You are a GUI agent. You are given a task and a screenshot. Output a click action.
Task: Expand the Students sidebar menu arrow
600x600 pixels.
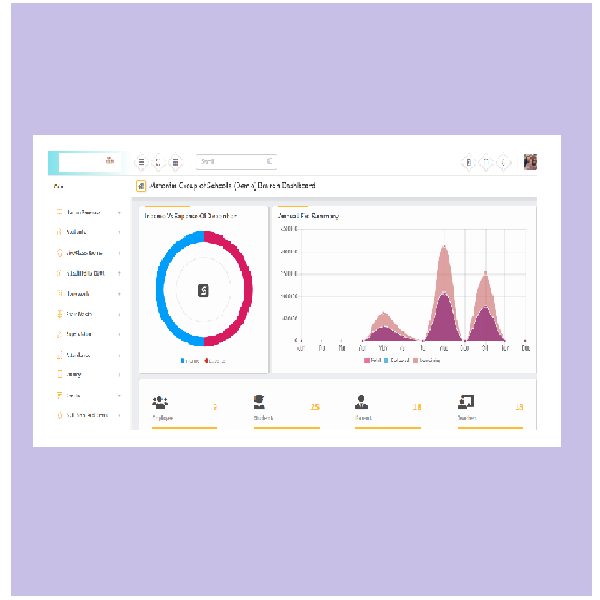pos(120,232)
